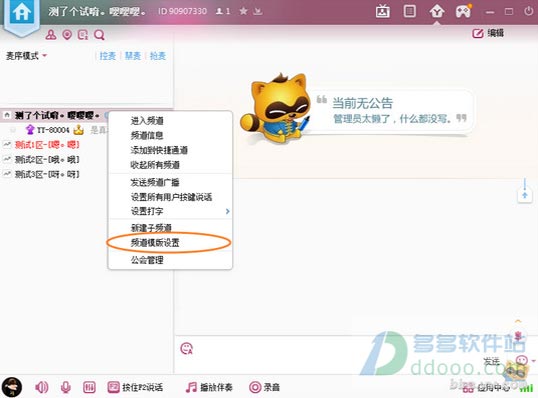The image size is (538, 398).
Task: Click the magnifier search icon
Action: point(99,35)
